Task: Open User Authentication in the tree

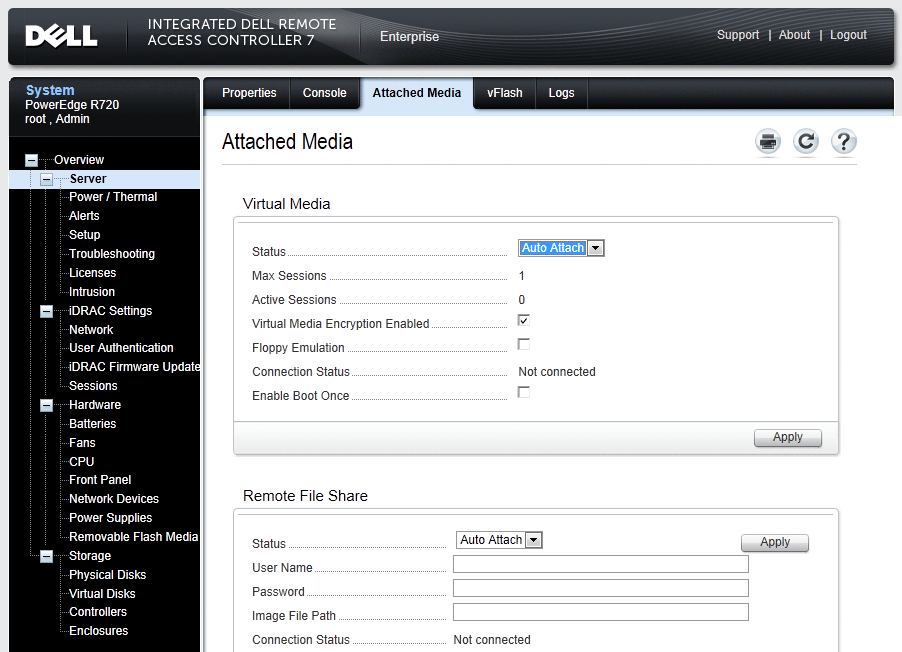Action: [x=121, y=348]
